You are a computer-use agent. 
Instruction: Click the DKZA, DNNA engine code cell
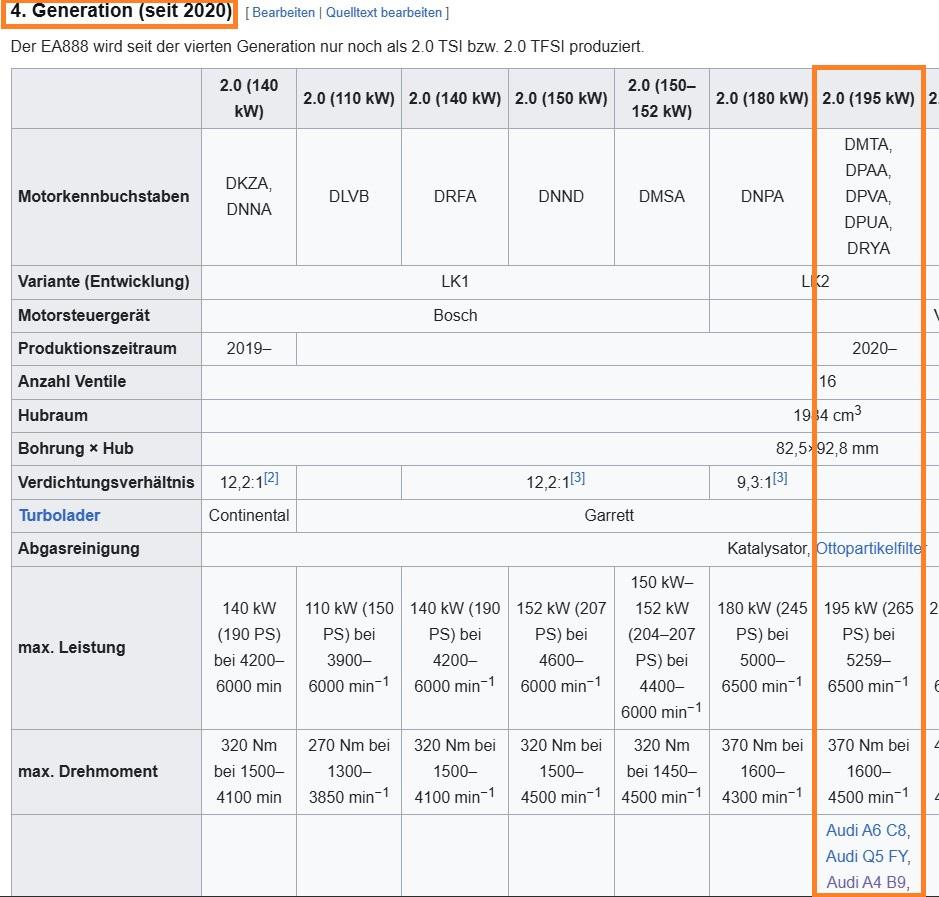(249, 196)
